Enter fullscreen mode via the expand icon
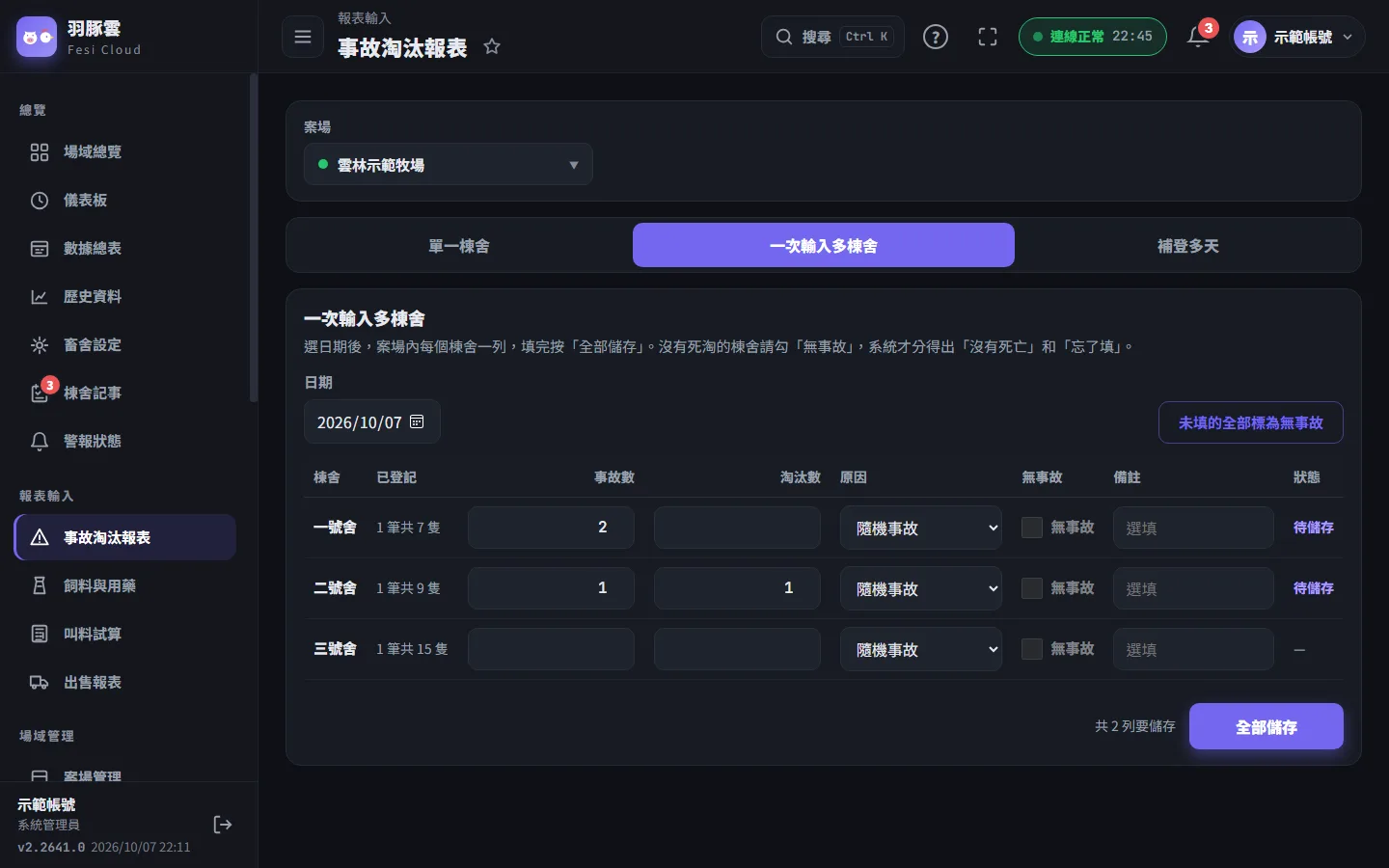The image size is (1389, 868). pyautogui.click(x=988, y=37)
